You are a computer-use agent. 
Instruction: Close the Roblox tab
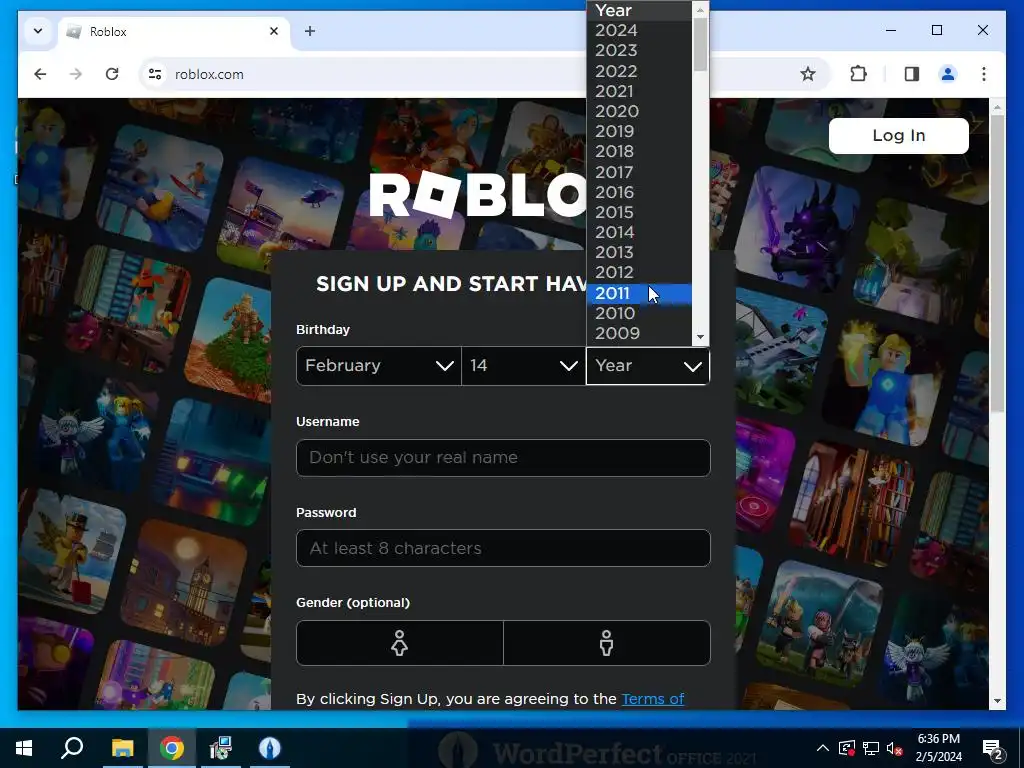point(274,31)
